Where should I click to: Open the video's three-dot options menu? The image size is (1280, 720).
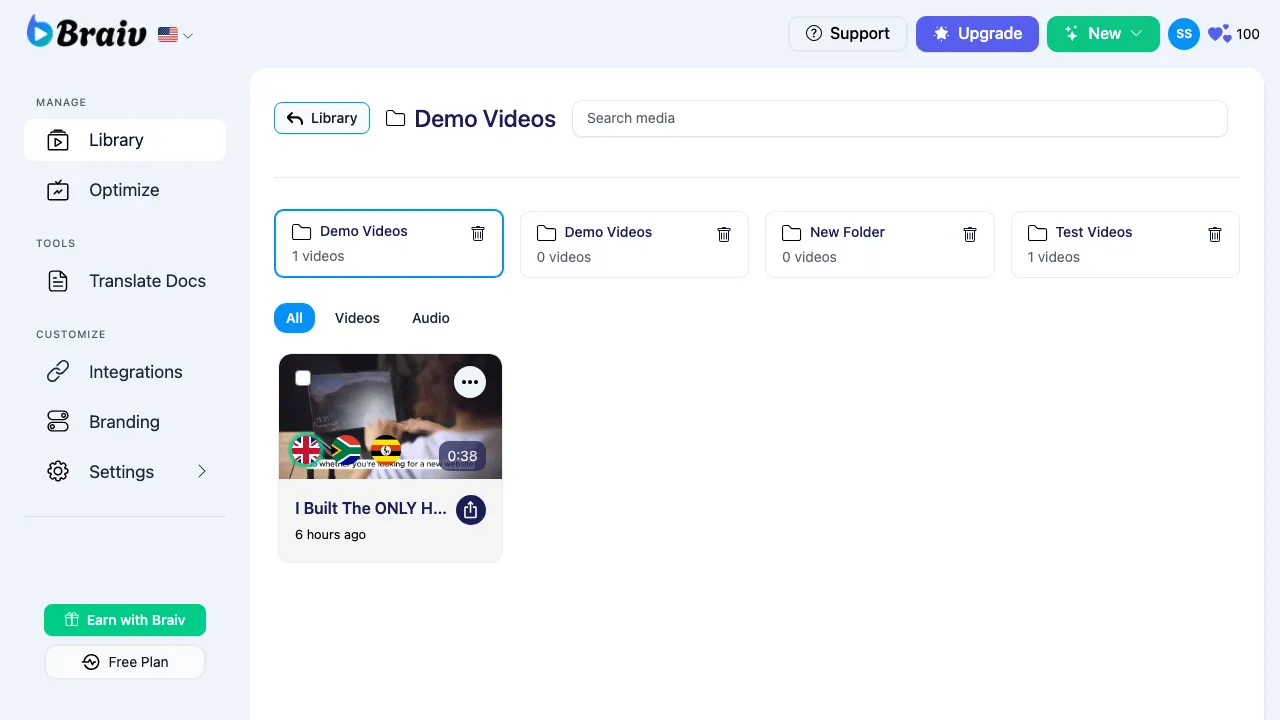click(x=470, y=382)
